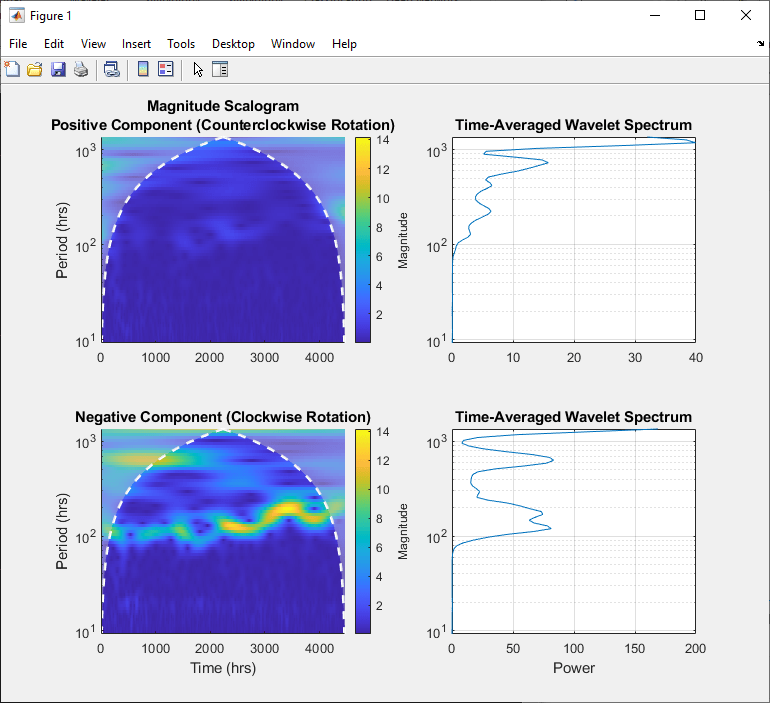The height and width of the screenshot is (703, 770).
Task: Enable the Edit Plot arrow tool
Action: [x=198, y=69]
